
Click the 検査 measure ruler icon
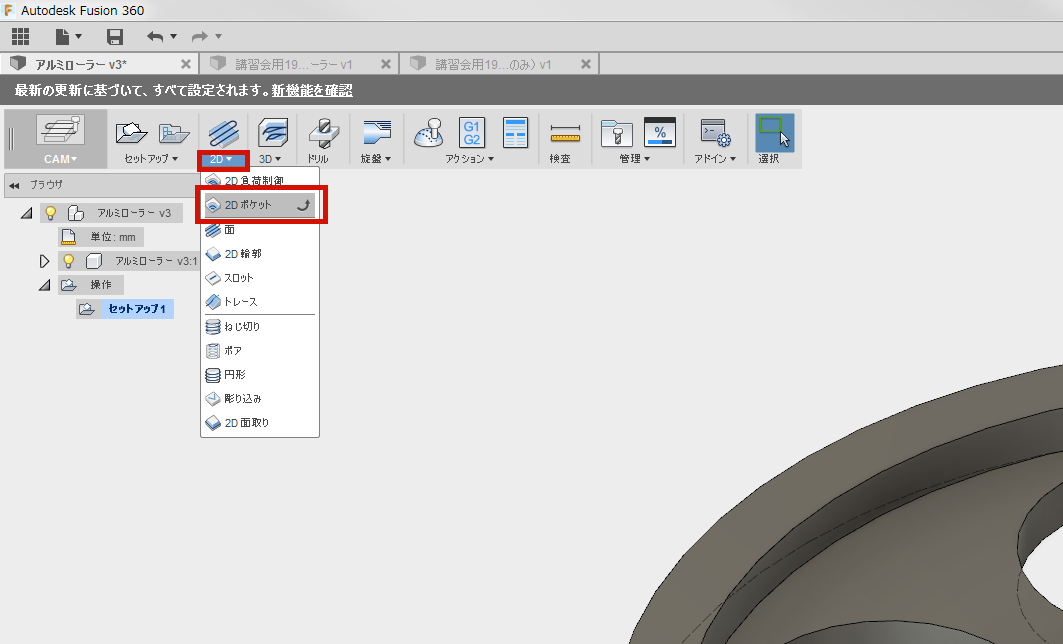565,133
